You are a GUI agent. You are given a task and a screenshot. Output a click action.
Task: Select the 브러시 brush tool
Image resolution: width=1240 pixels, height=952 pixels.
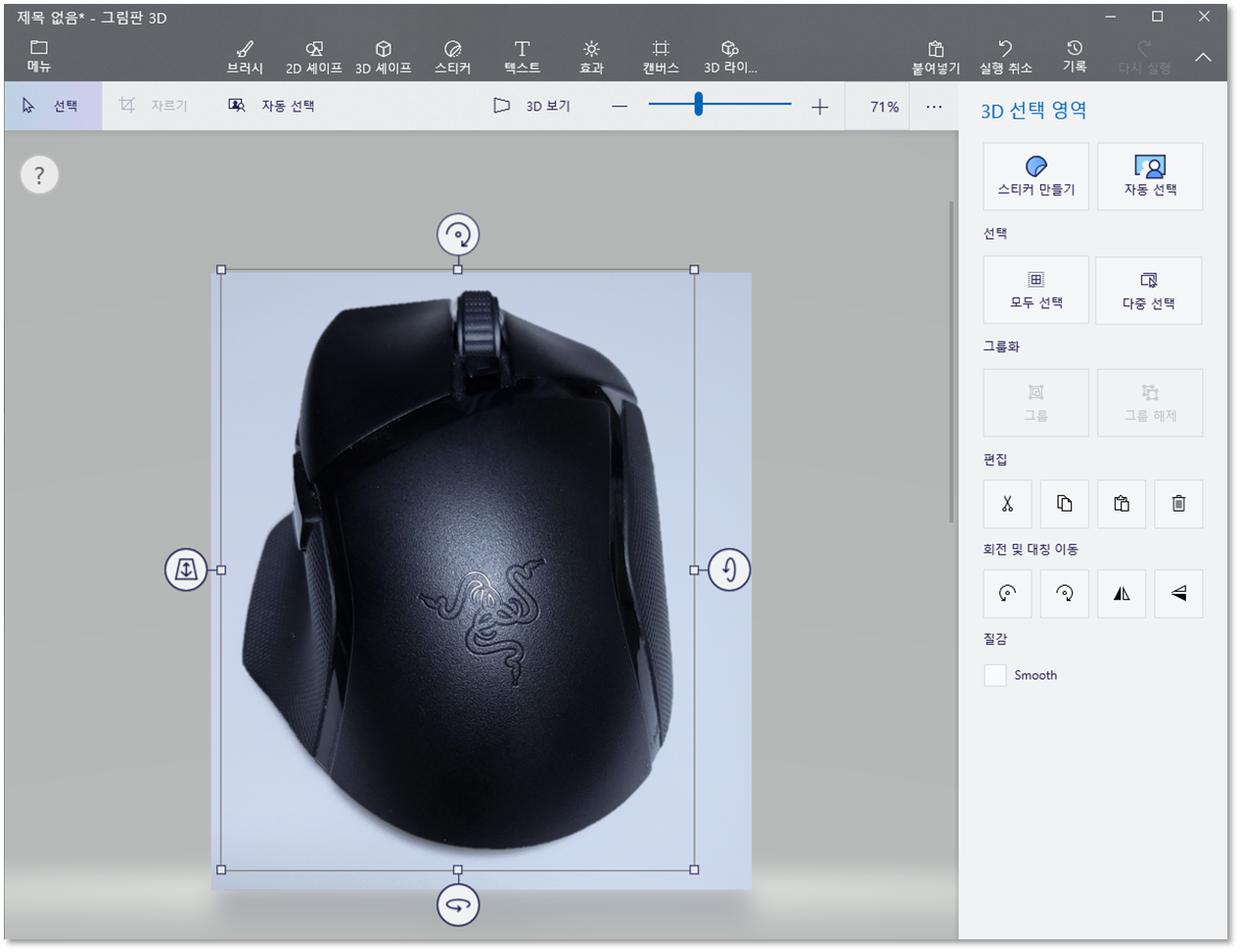245,58
